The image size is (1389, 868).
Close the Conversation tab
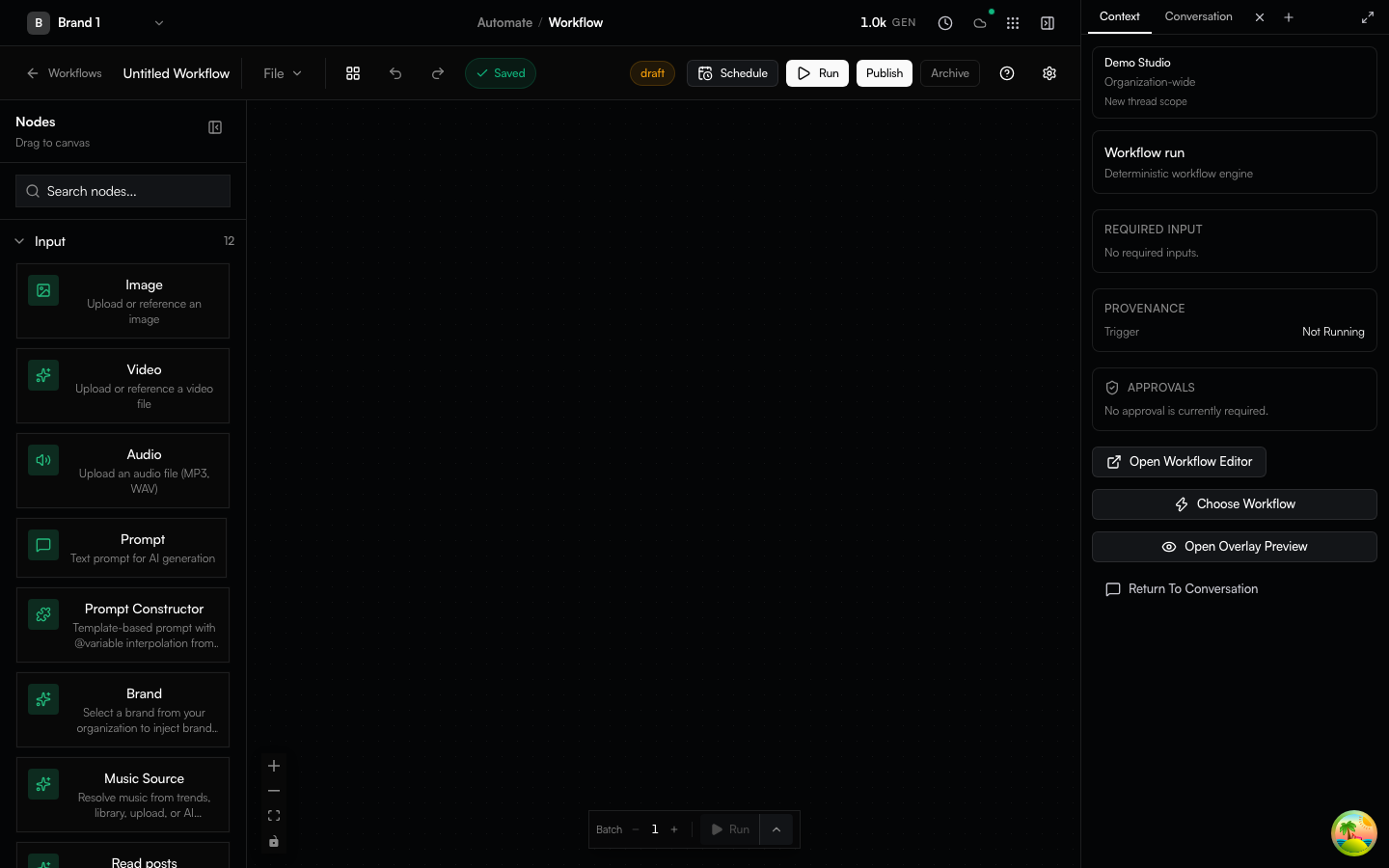point(1260,17)
